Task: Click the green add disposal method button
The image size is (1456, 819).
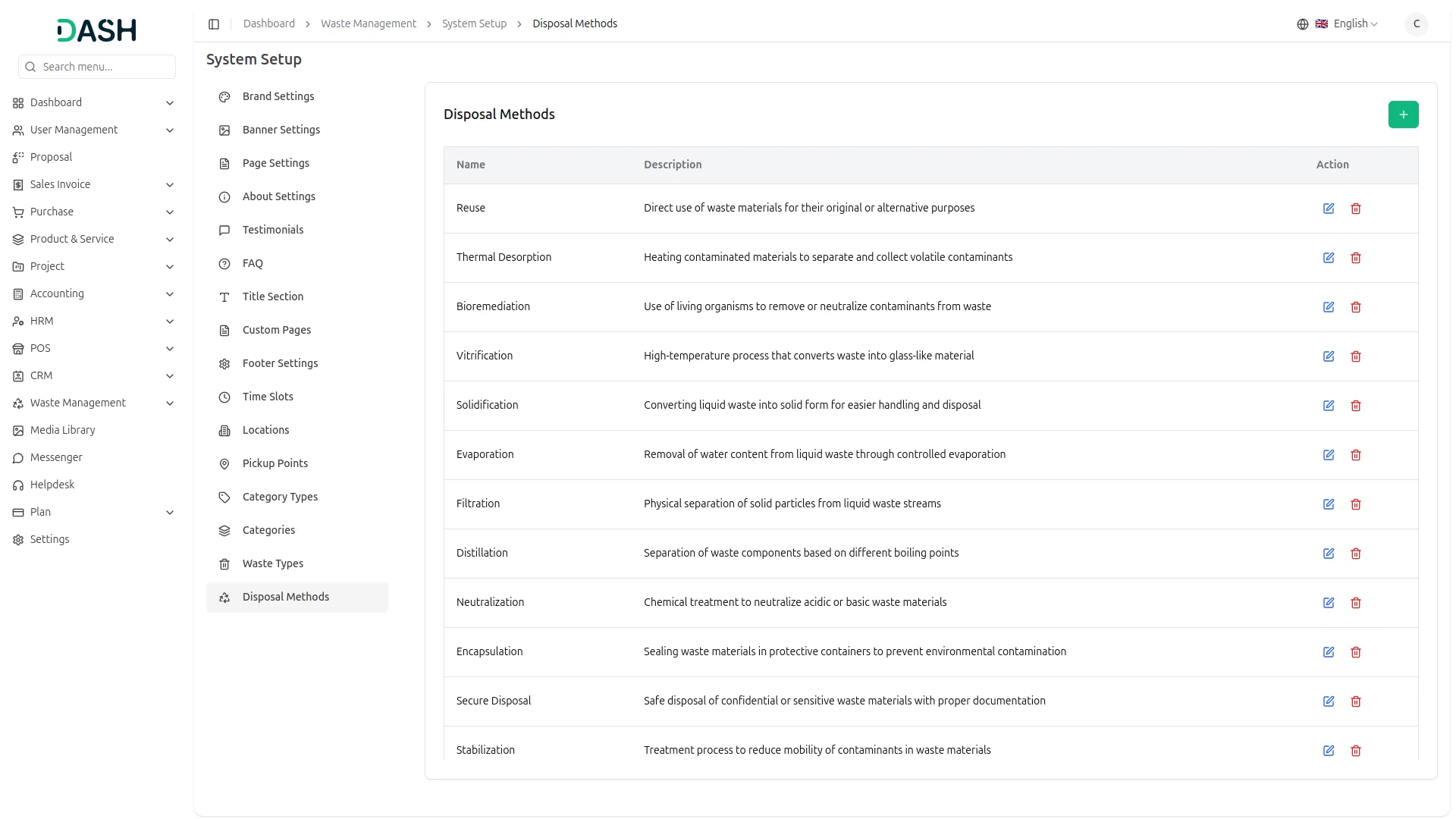Action: point(1403,115)
